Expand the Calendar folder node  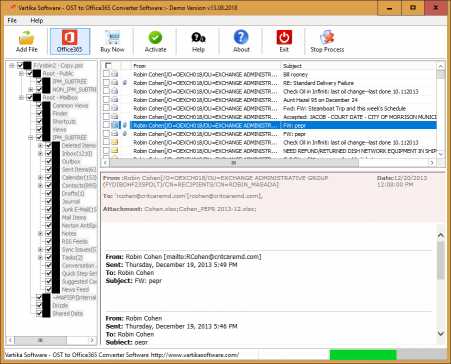(x=40, y=177)
